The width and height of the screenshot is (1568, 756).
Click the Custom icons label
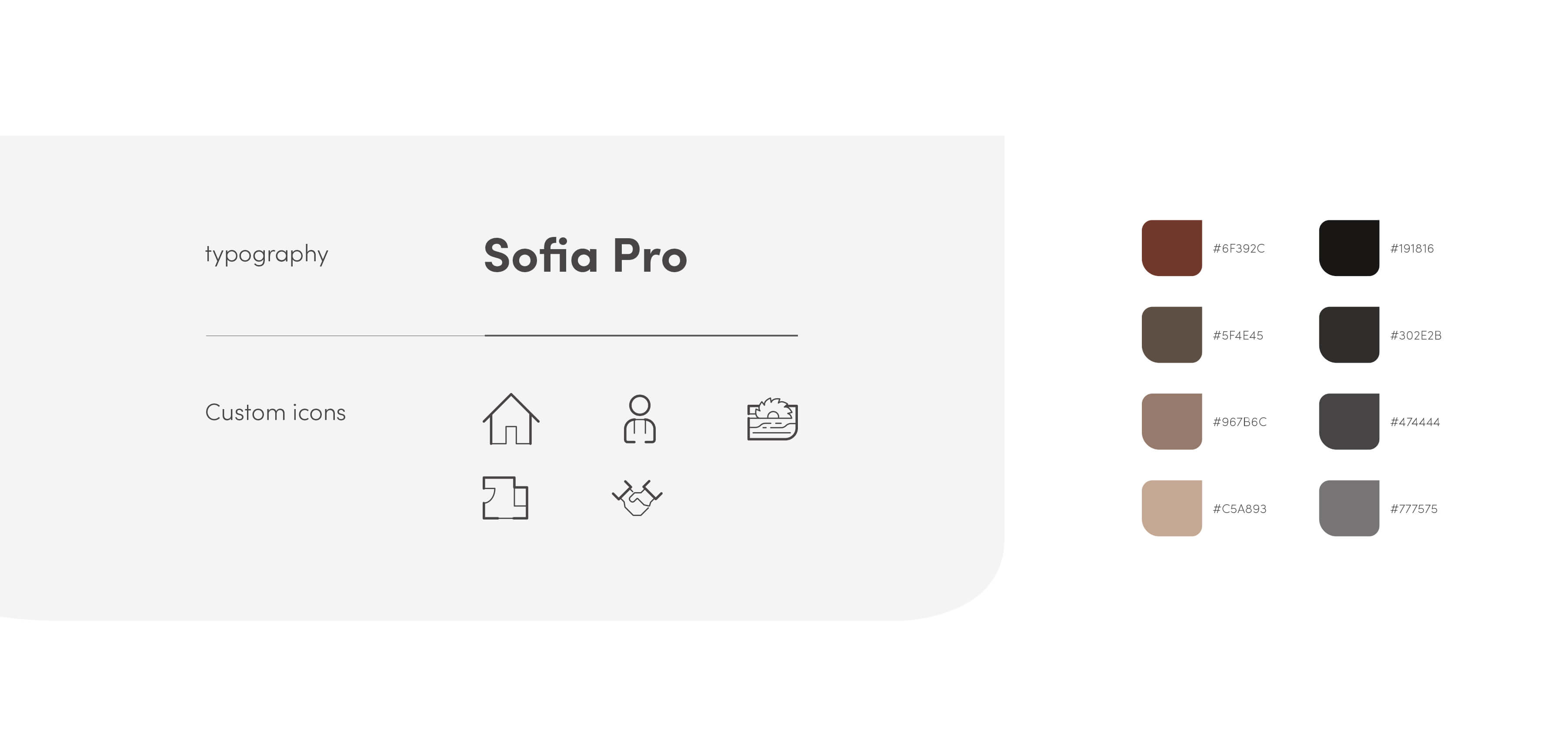(275, 413)
